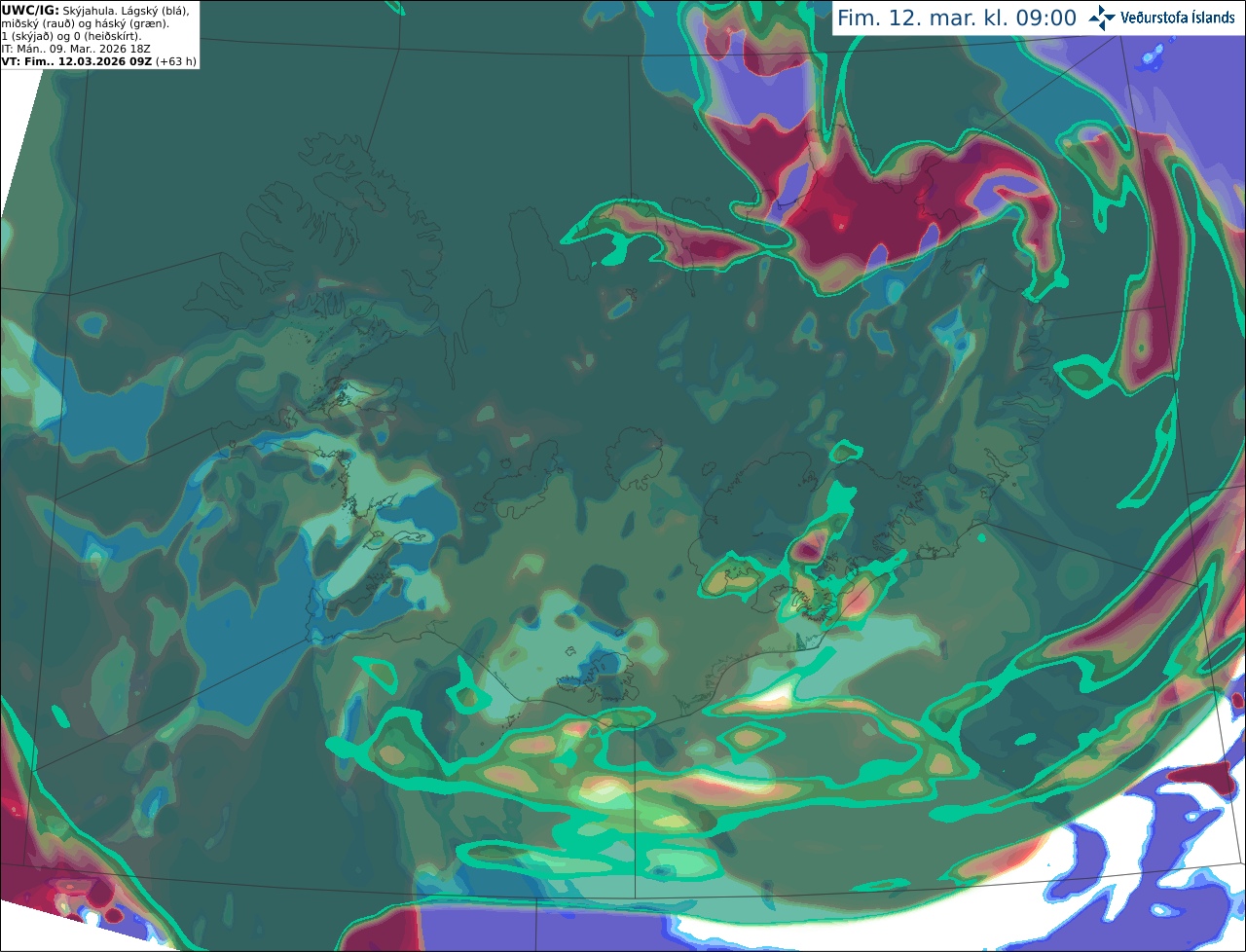The width and height of the screenshot is (1246, 952).
Task: Click the 'miðský (rauð) og háský (græn).' line
Action: pos(86,22)
